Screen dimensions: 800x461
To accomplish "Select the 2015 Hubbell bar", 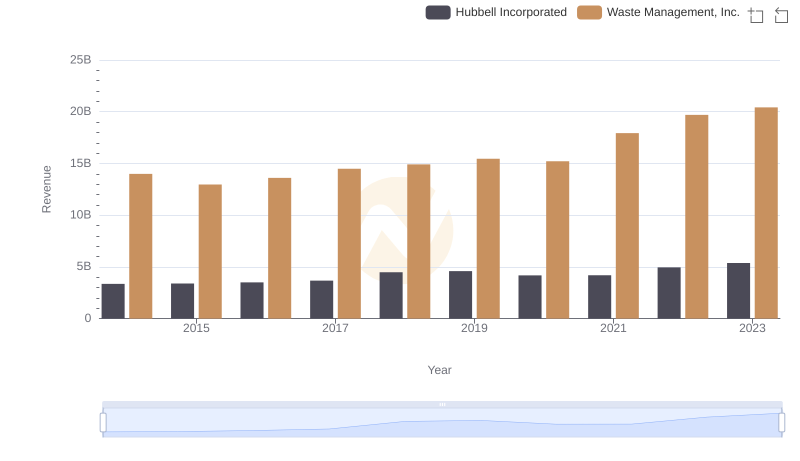I will point(182,301).
